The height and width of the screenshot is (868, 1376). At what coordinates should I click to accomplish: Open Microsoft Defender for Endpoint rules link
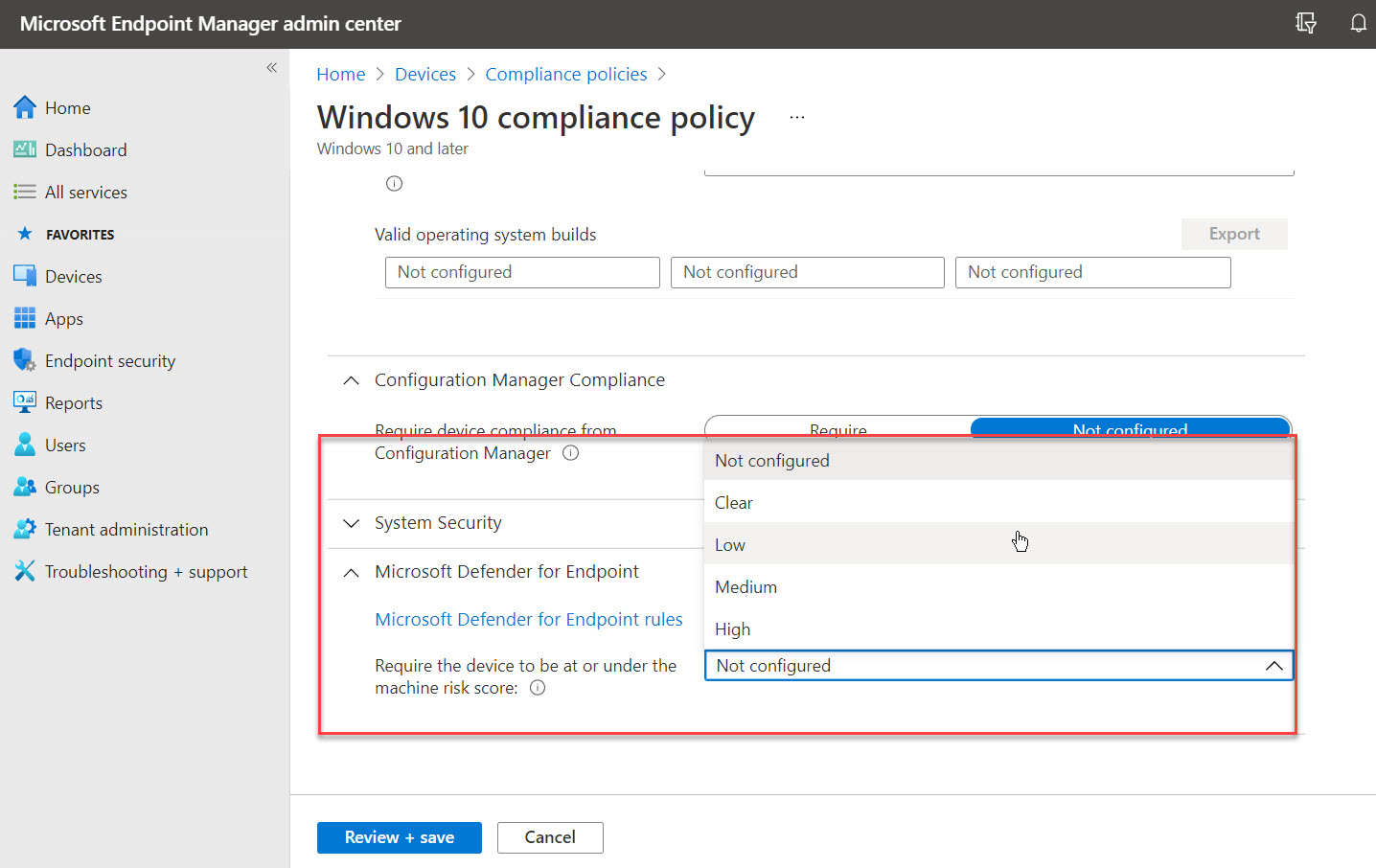(x=529, y=619)
